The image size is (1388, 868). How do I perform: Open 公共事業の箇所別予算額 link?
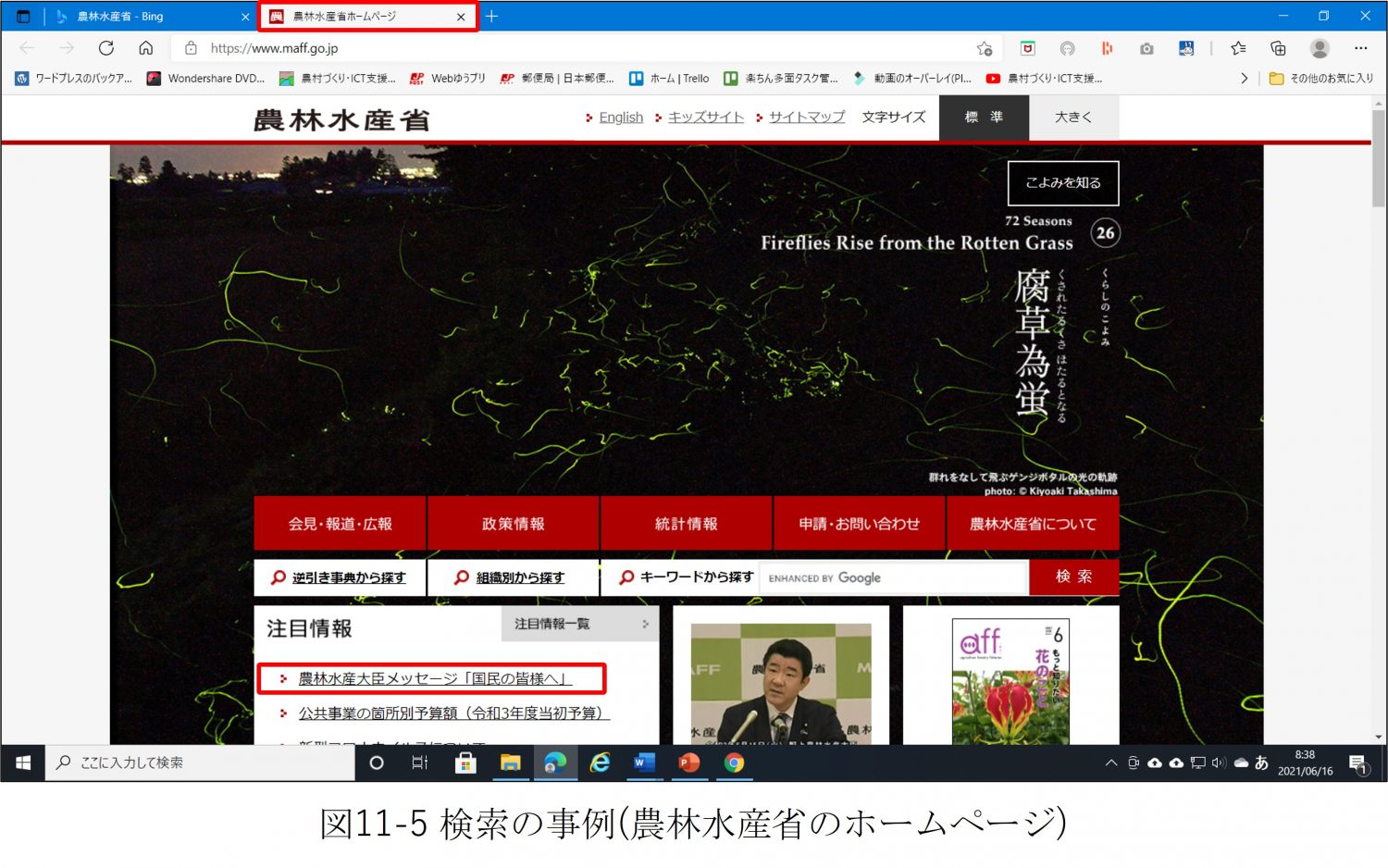point(453,713)
